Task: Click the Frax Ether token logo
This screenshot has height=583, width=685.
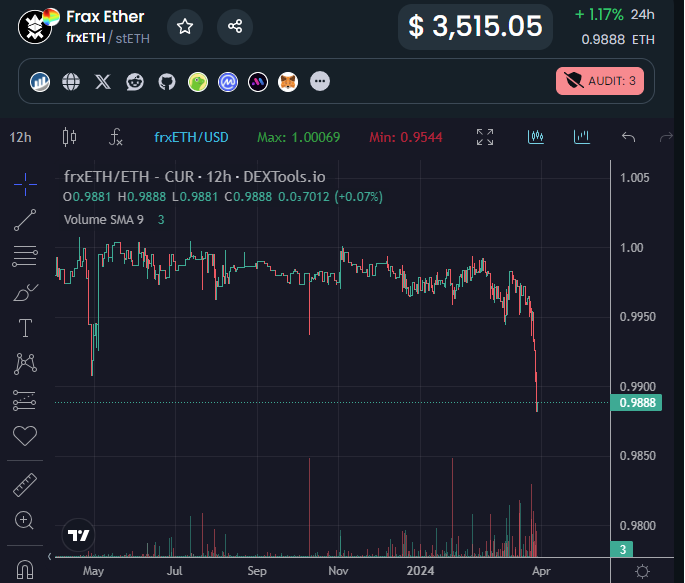Action: click(x=36, y=27)
